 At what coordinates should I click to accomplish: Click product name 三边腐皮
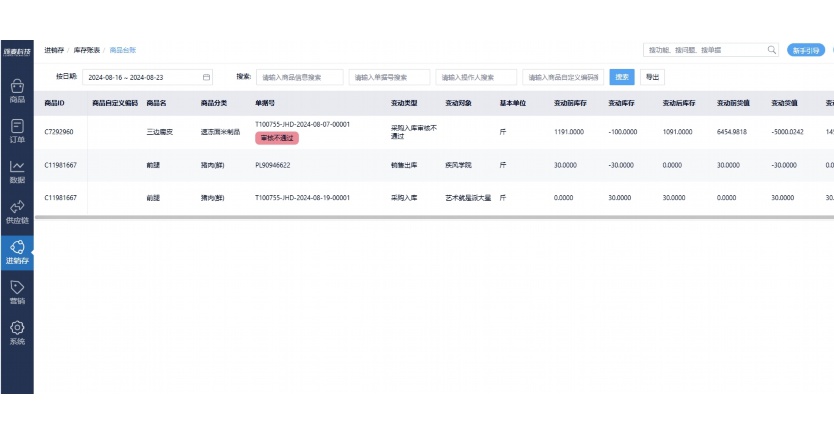[x=160, y=132]
